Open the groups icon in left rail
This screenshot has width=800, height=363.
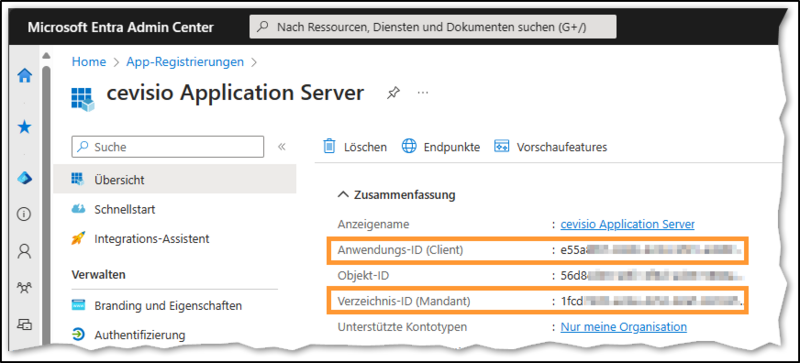click(24, 288)
